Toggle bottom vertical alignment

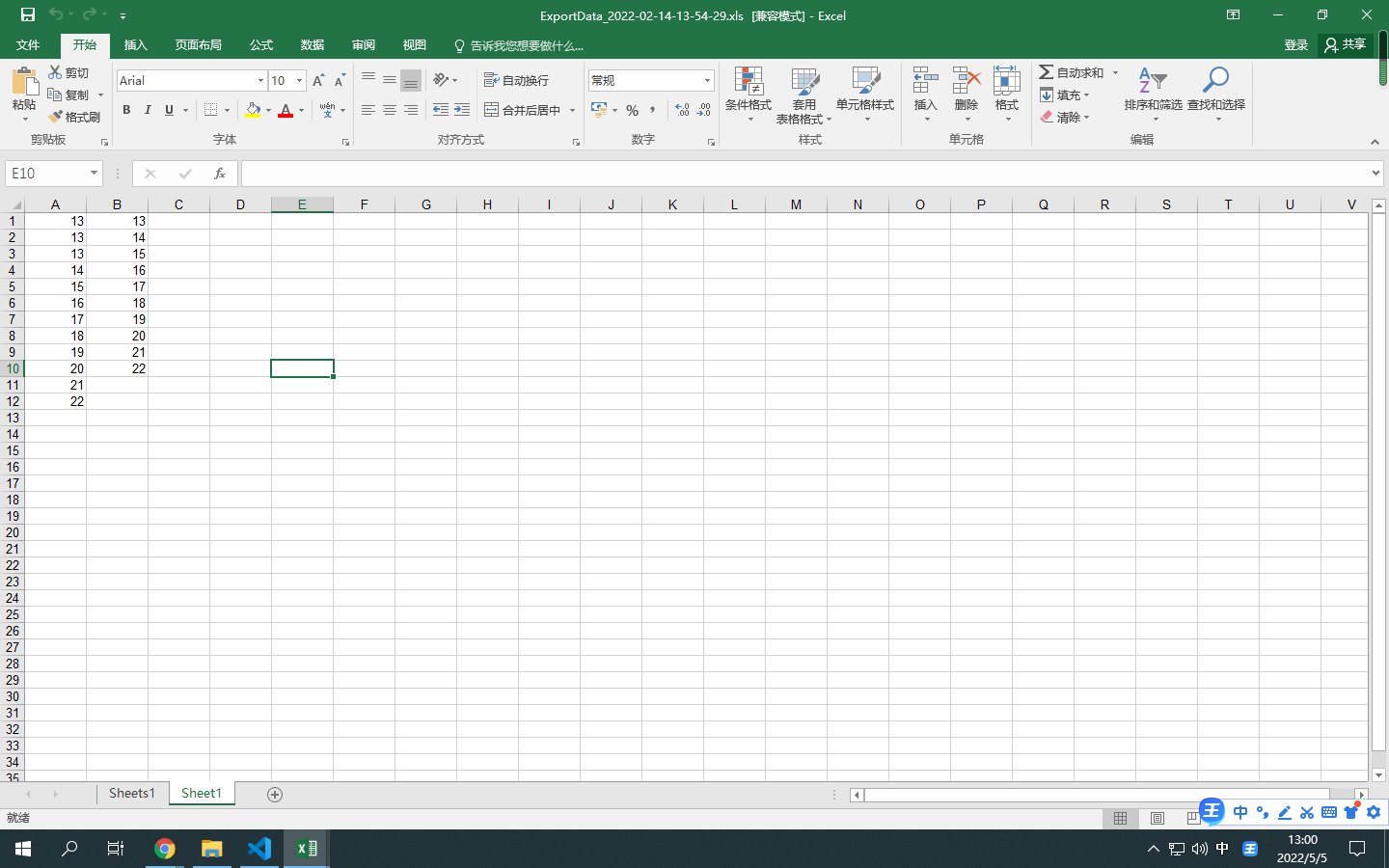tap(411, 80)
